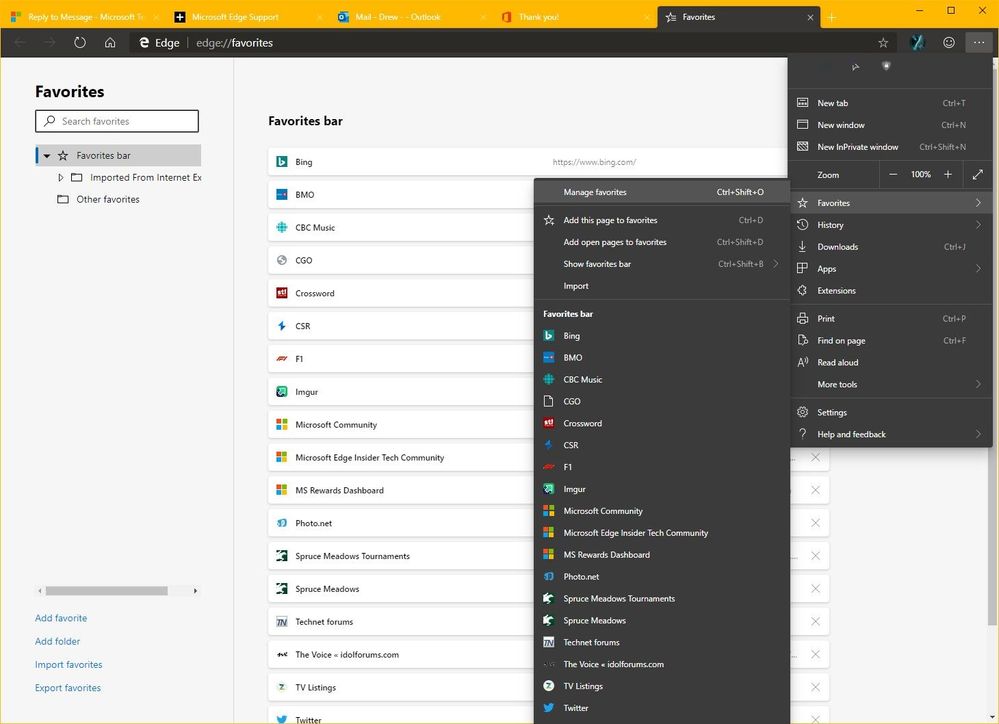Select New window menu entry
This screenshot has height=724, width=999.
coord(889,125)
